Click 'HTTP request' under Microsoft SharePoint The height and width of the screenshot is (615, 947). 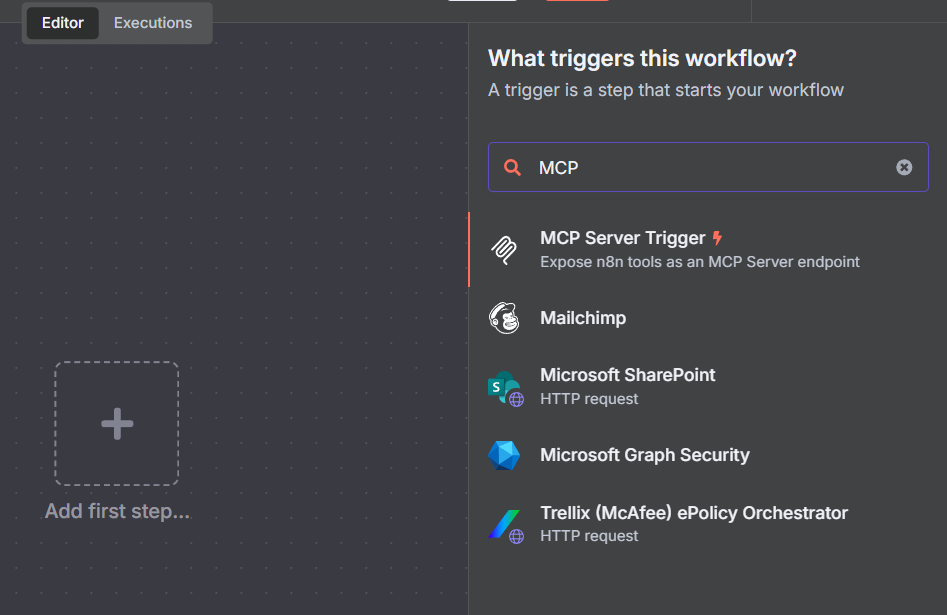click(589, 399)
